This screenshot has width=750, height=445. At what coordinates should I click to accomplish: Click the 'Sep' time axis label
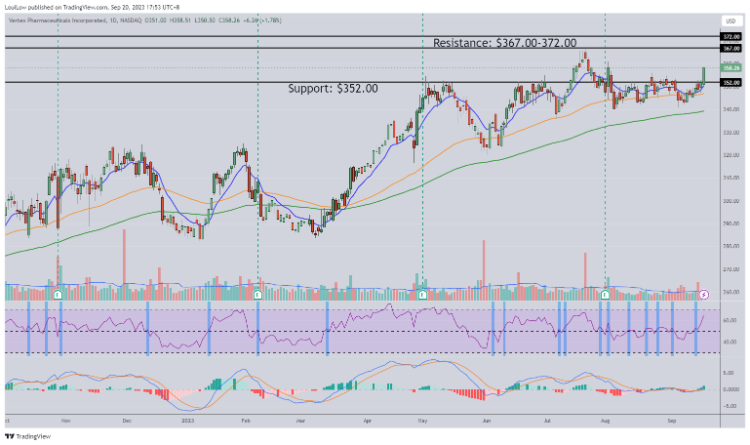click(672, 421)
